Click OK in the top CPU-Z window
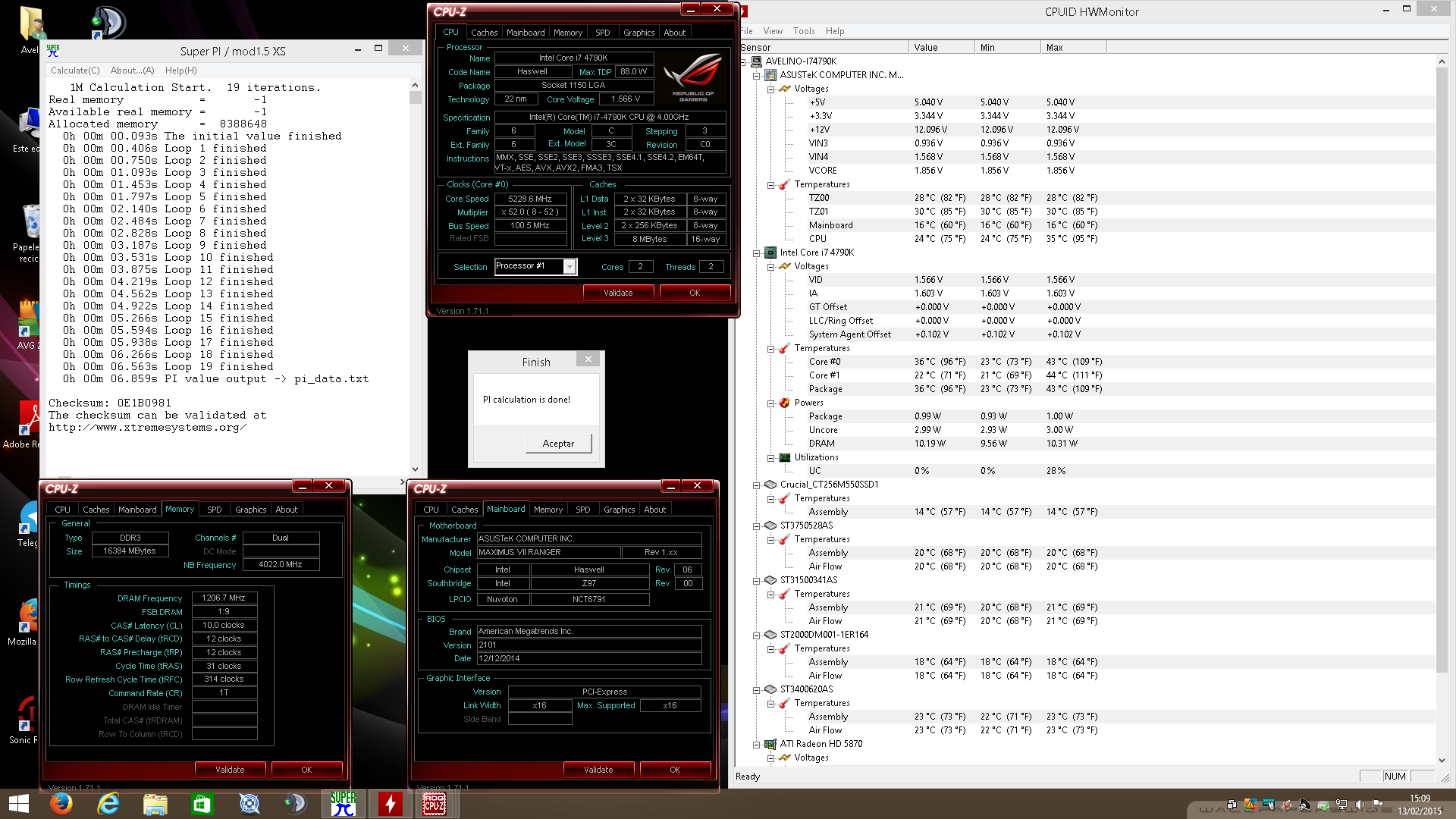This screenshot has width=1456, height=819. pos(695,293)
